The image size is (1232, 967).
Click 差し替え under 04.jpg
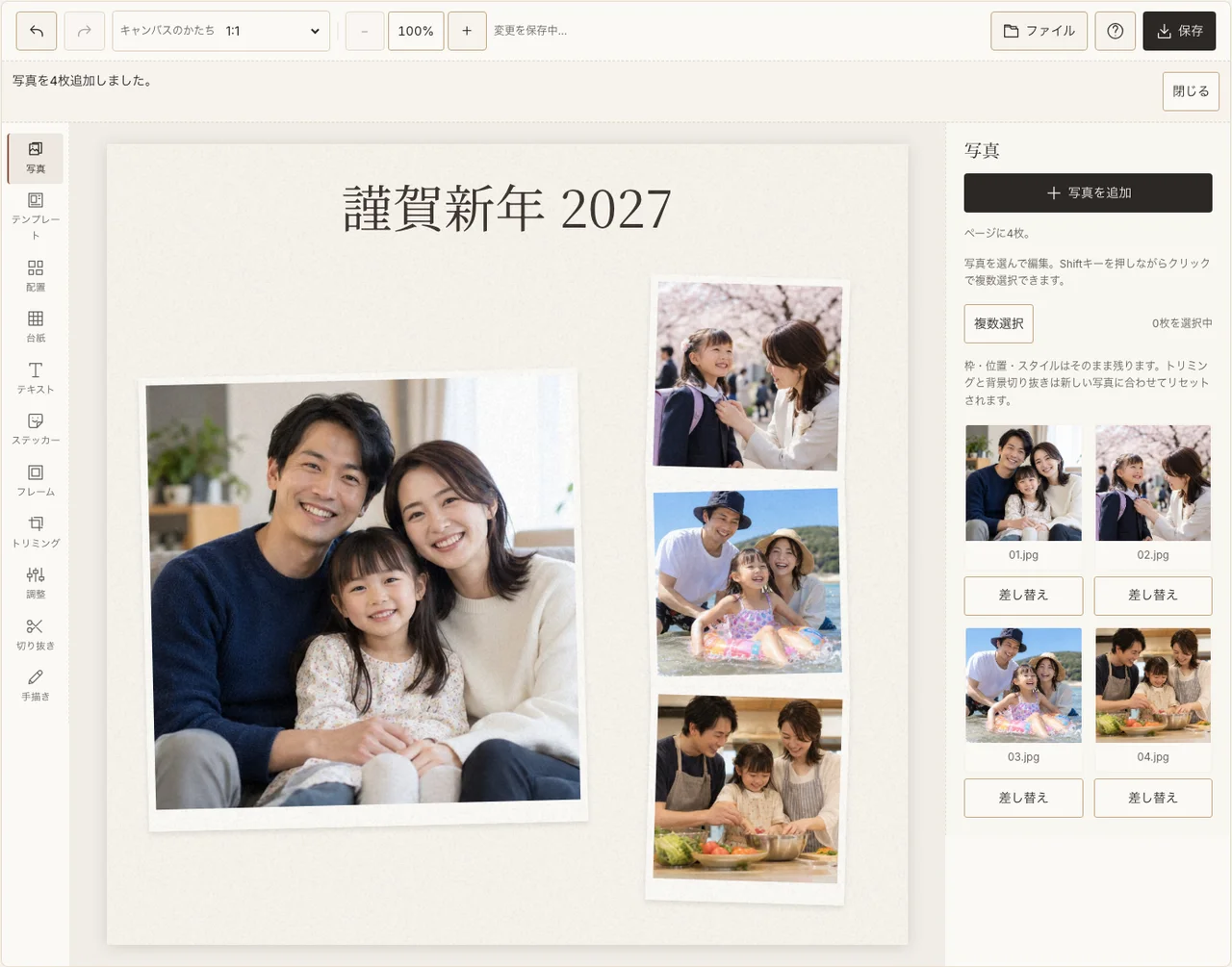(1153, 798)
